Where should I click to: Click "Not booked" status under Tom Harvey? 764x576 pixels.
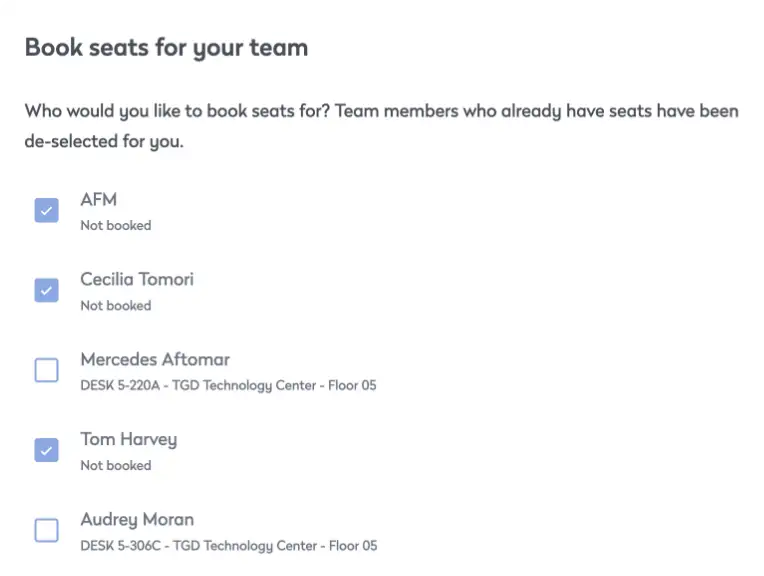(116, 466)
